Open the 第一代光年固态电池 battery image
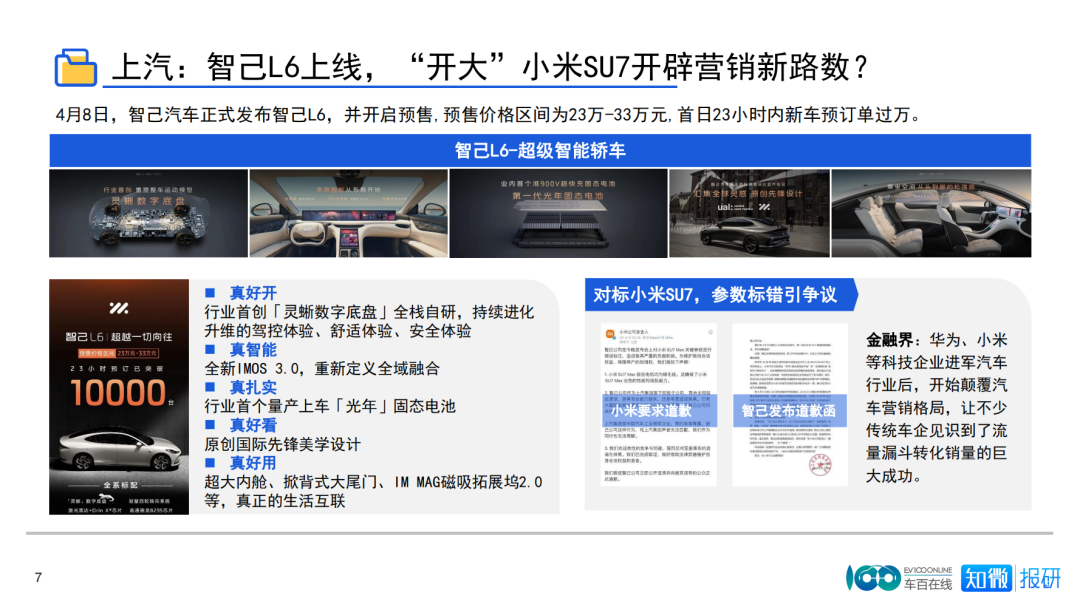The width and height of the screenshot is (1080, 607). pos(559,214)
